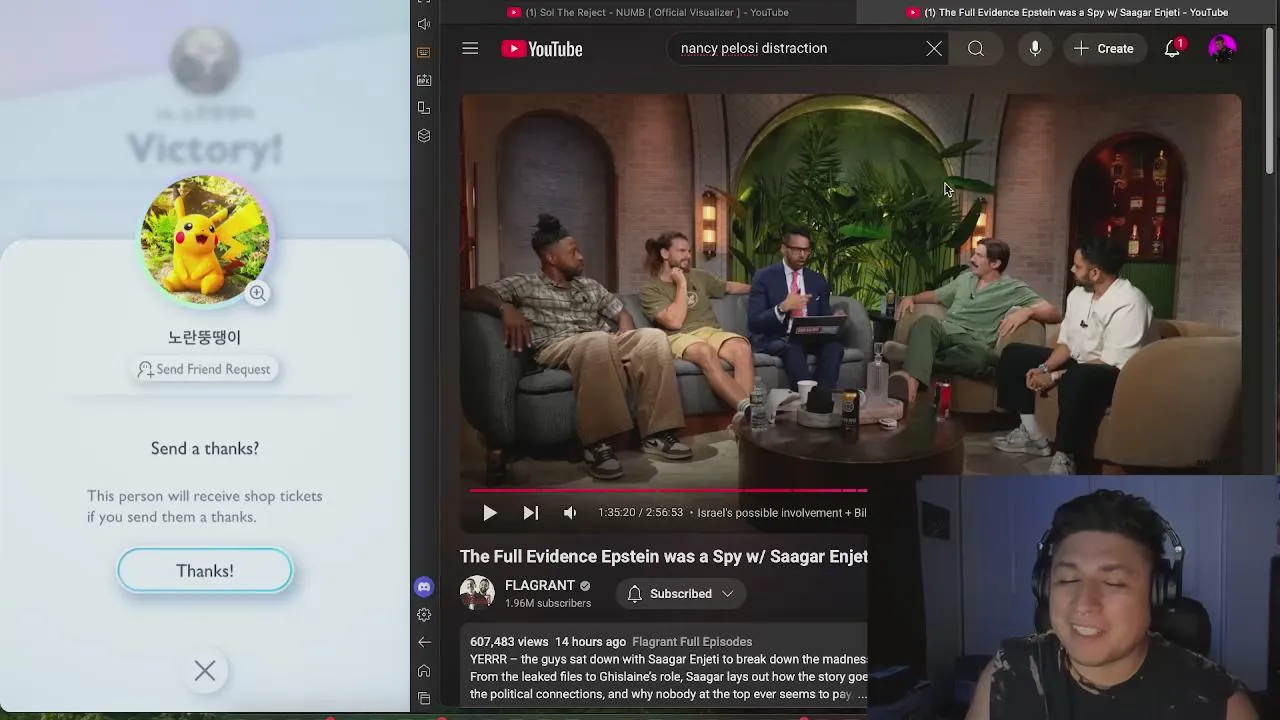This screenshot has width=1280, height=720.
Task: Switch to Full Evidence Epstein tab
Action: tap(1067, 12)
